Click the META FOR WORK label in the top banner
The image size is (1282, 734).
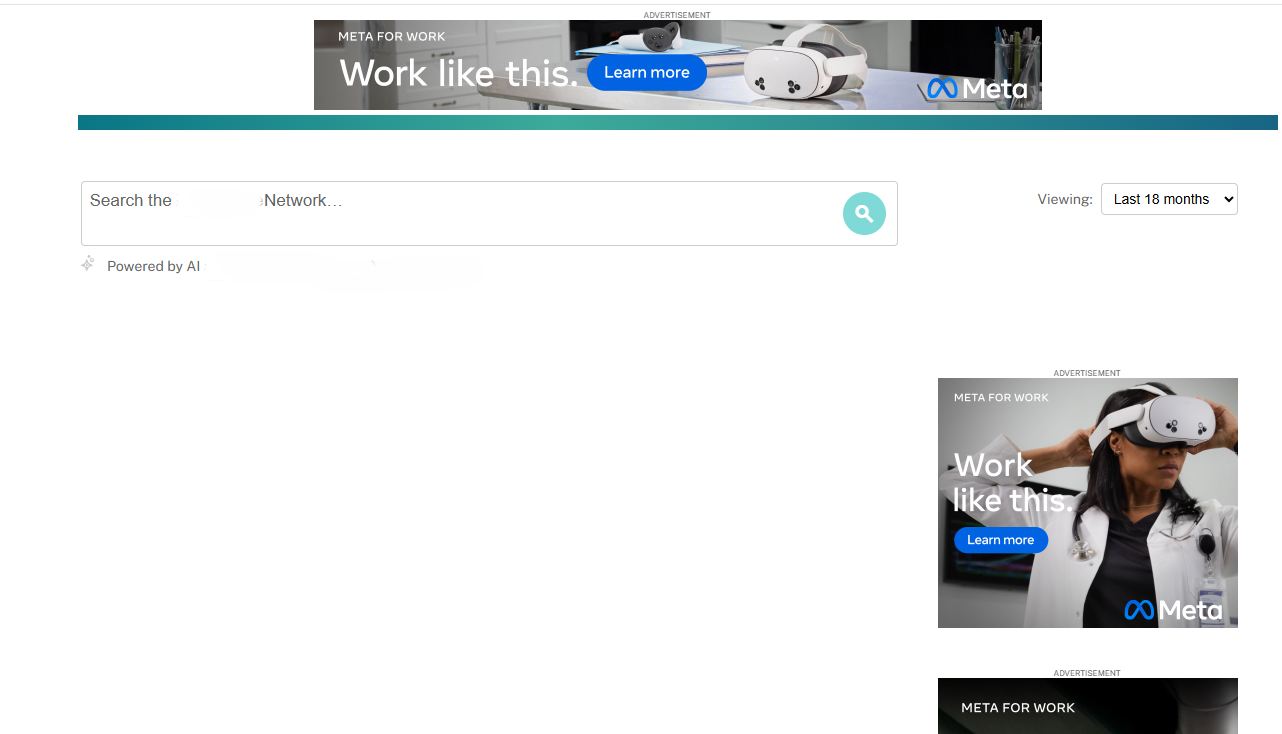pyautogui.click(x=391, y=37)
